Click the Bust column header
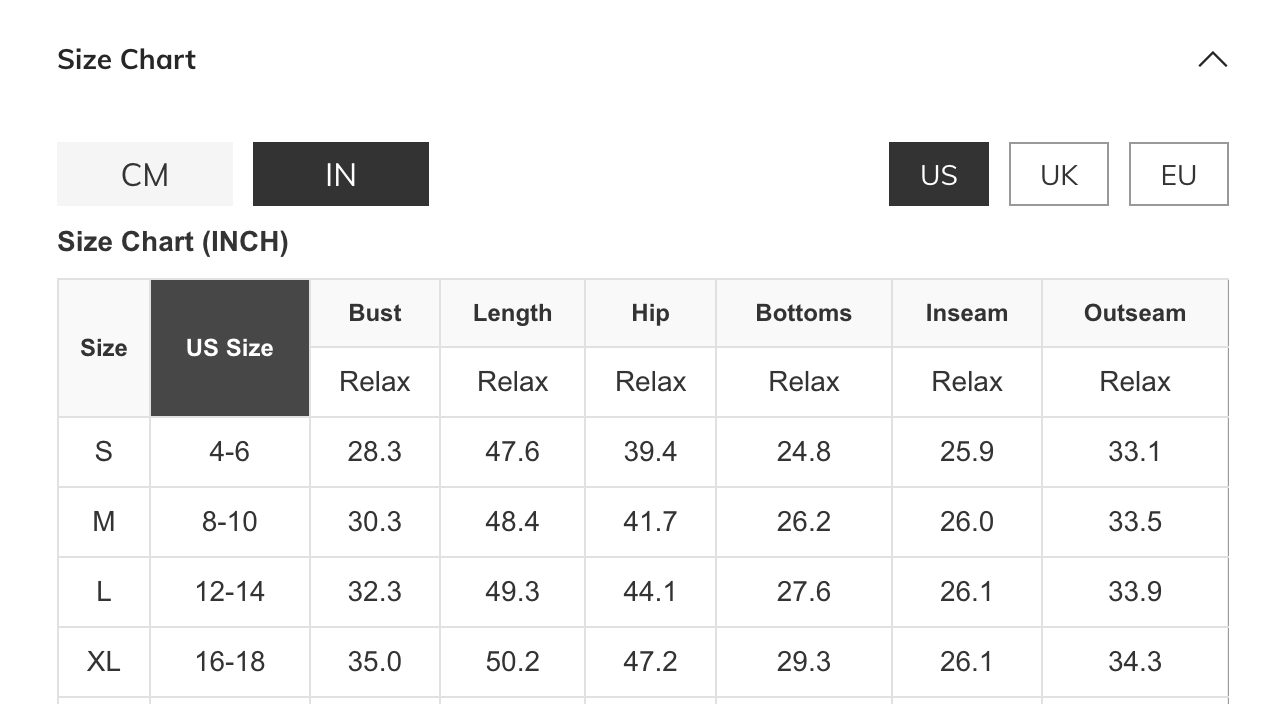 coord(375,313)
